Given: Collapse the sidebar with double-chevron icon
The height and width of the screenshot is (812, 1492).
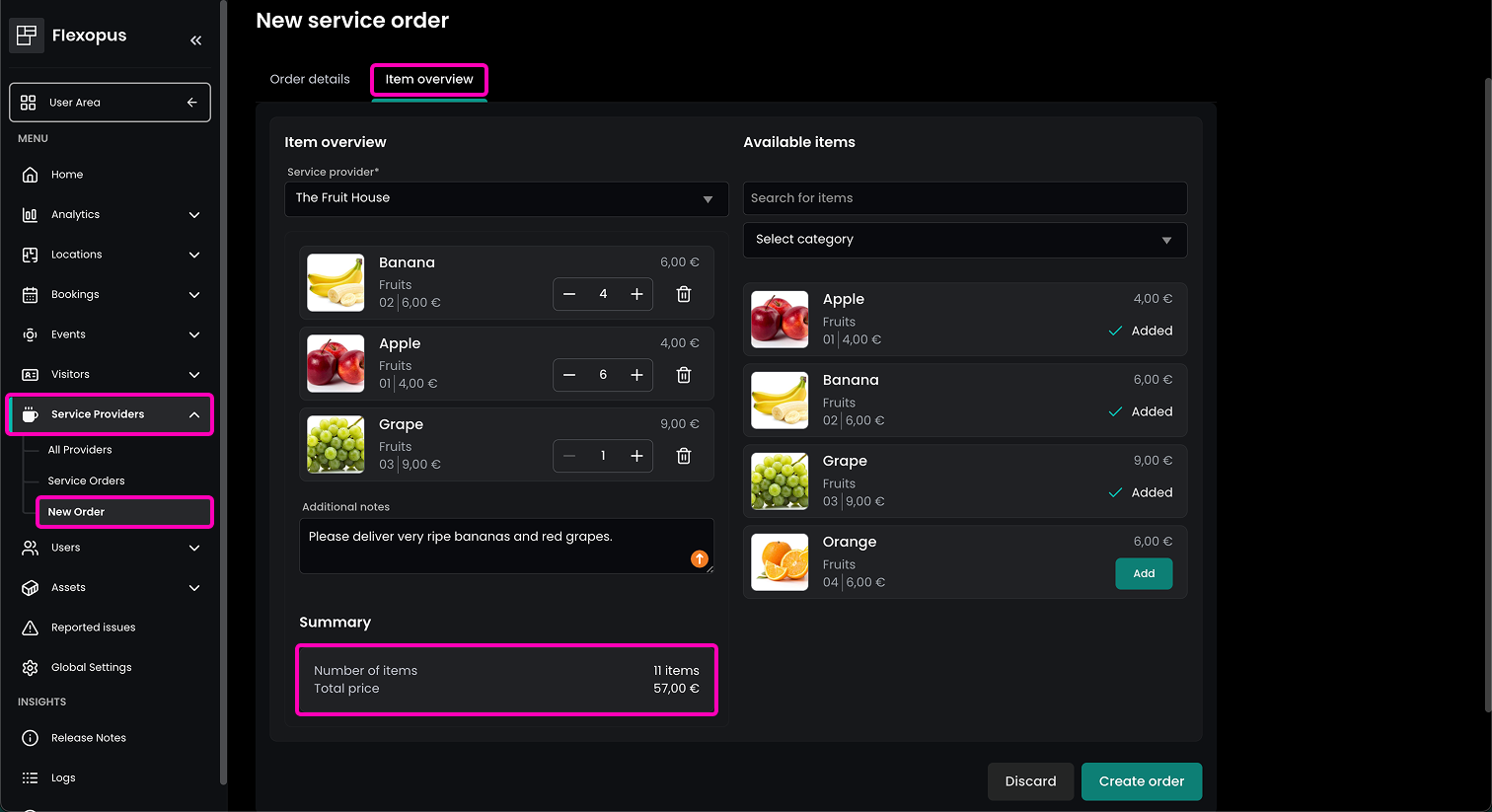Looking at the screenshot, I should tap(195, 40).
